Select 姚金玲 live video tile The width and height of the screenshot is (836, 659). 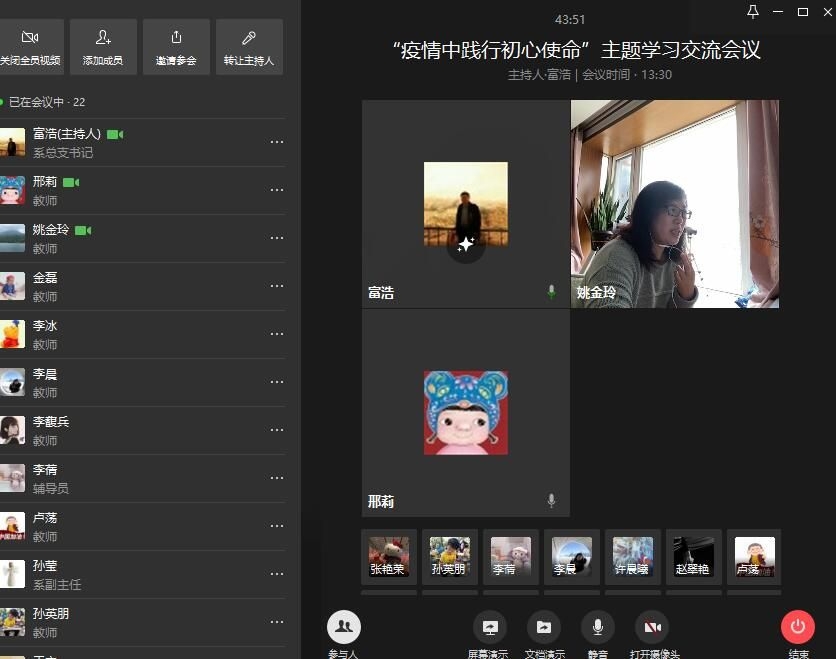click(674, 204)
